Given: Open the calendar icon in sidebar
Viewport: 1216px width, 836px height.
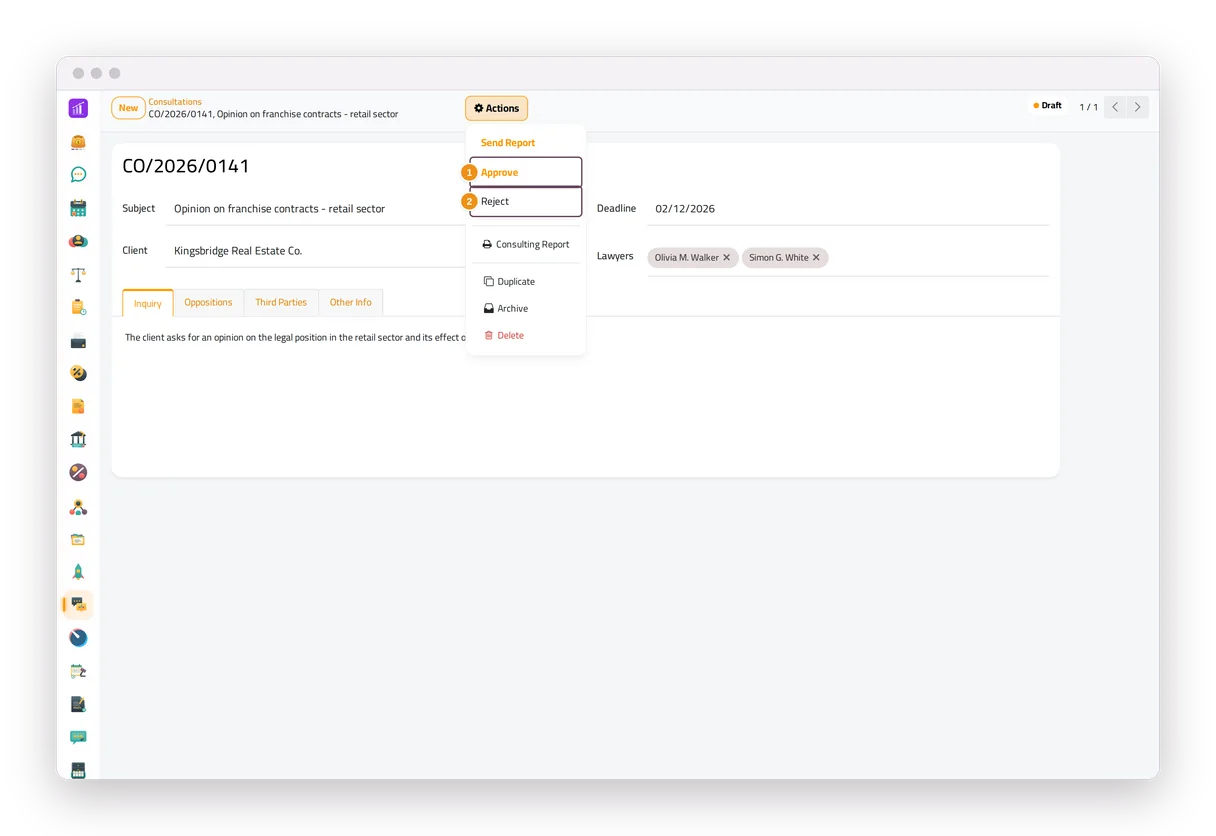Looking at the screenshot, I should 78,208.
